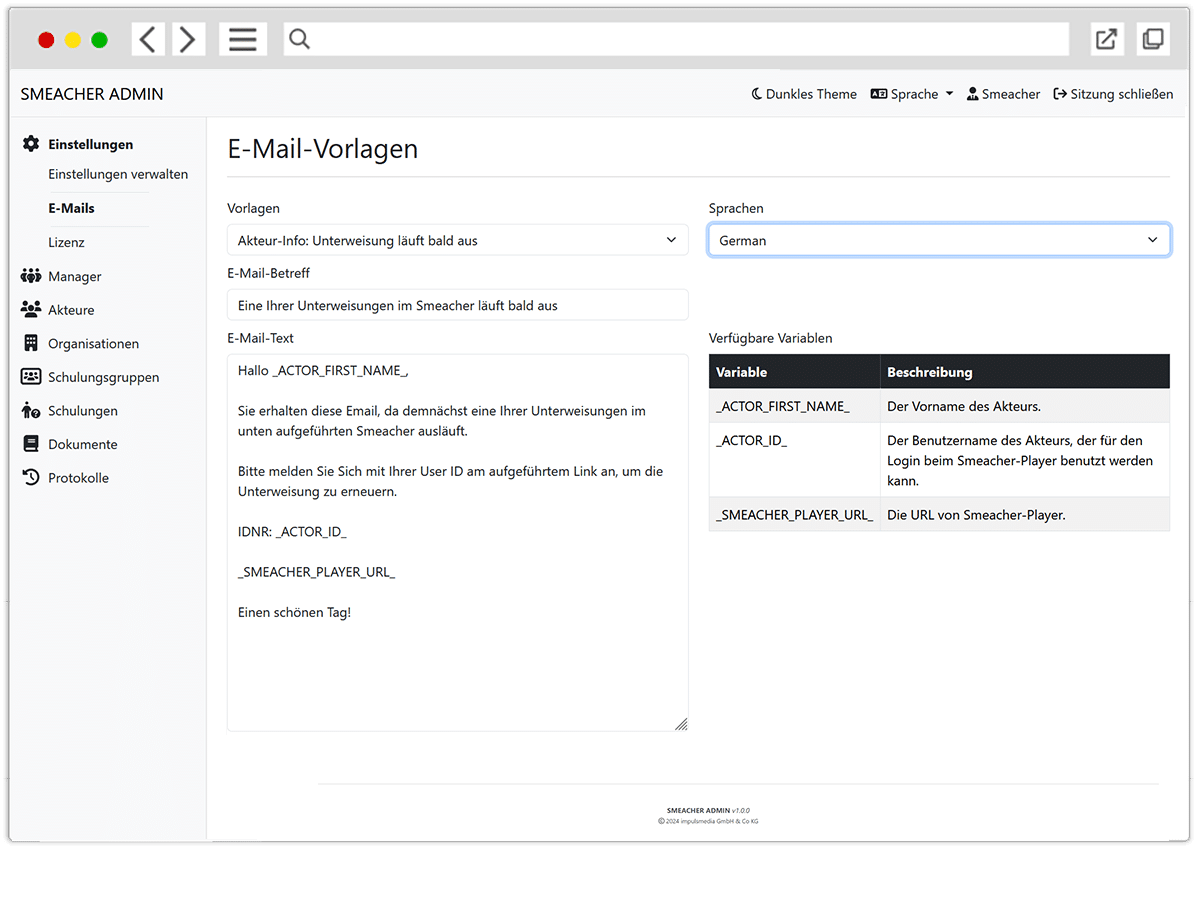The width and height of the screenshot is (1200, 900).
Task: Open Einstellungen verwalten submenu item
Action: tap(118, 174)
